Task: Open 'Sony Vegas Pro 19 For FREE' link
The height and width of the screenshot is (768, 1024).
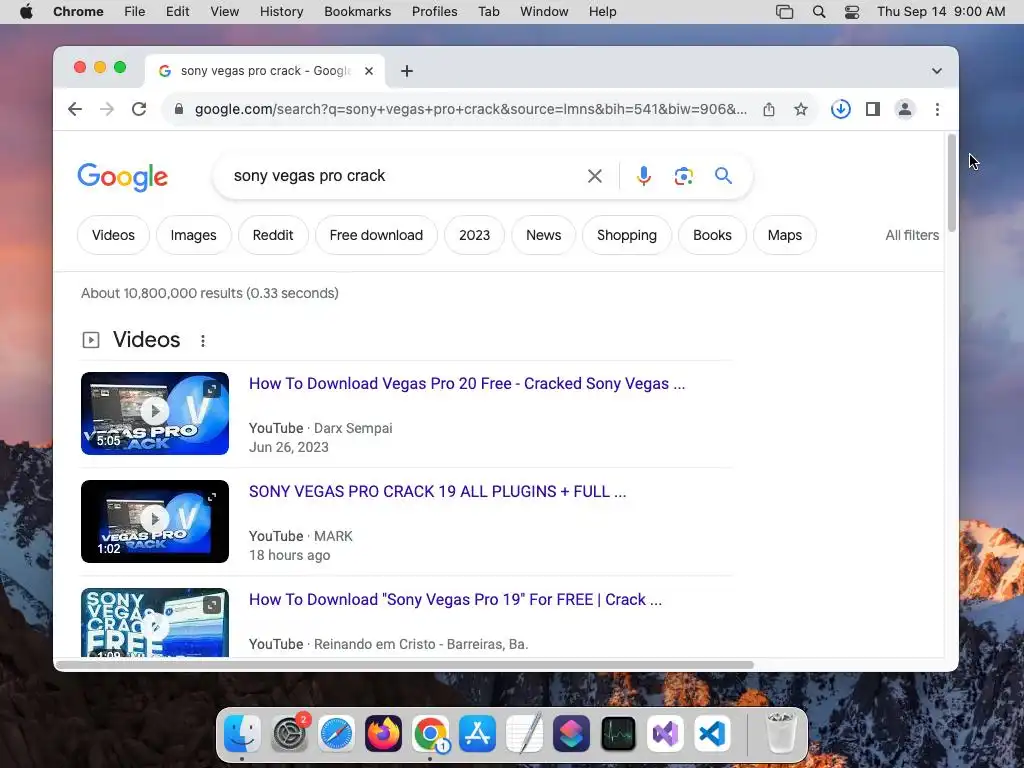Action: 455,600
